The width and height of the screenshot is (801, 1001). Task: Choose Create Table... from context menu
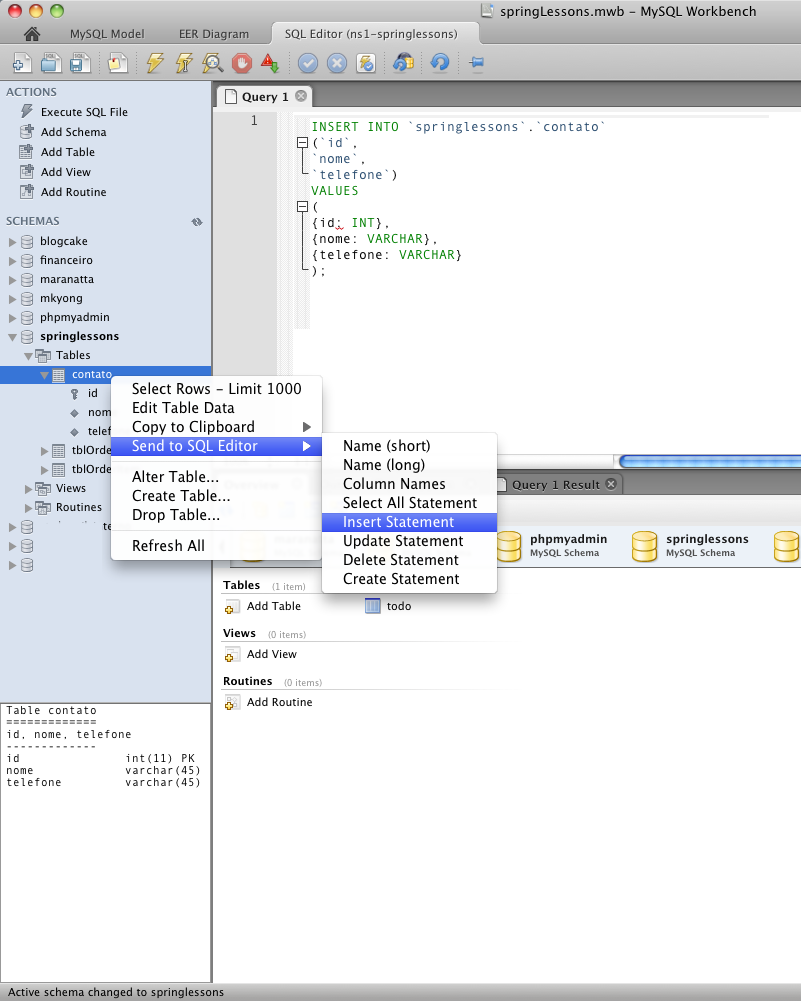[216, 496]
